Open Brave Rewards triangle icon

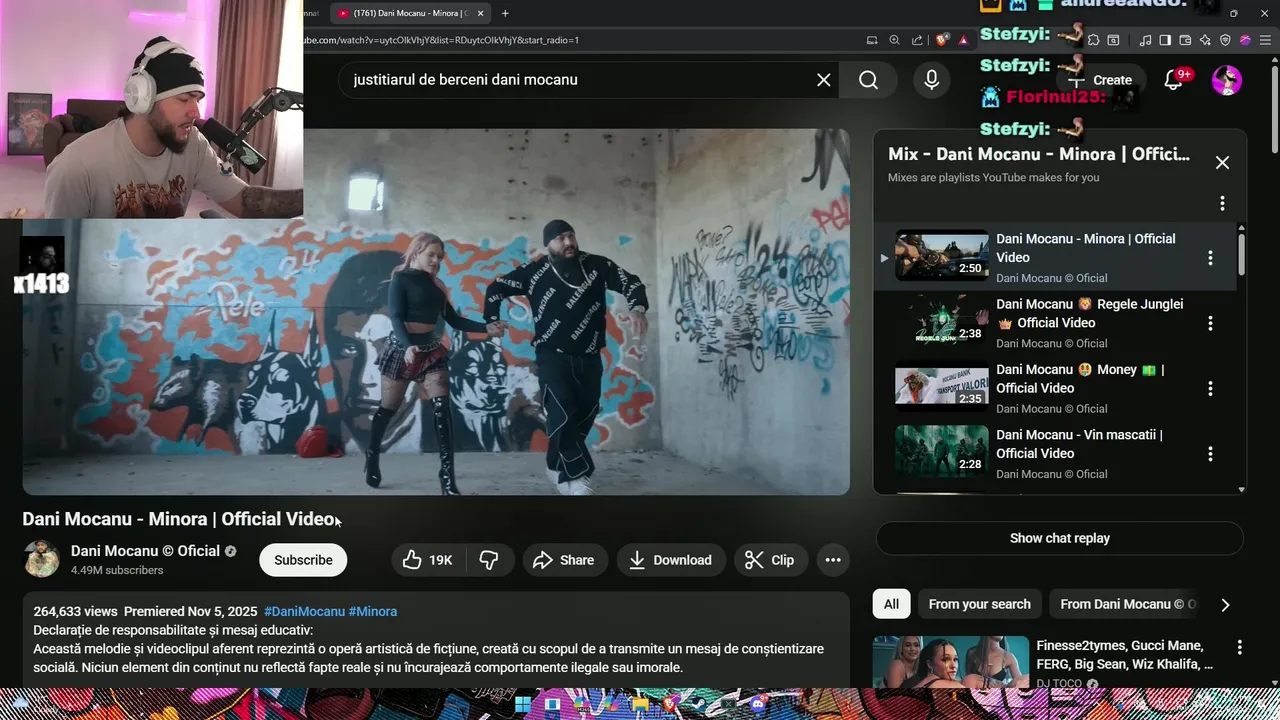click(963, 40)
